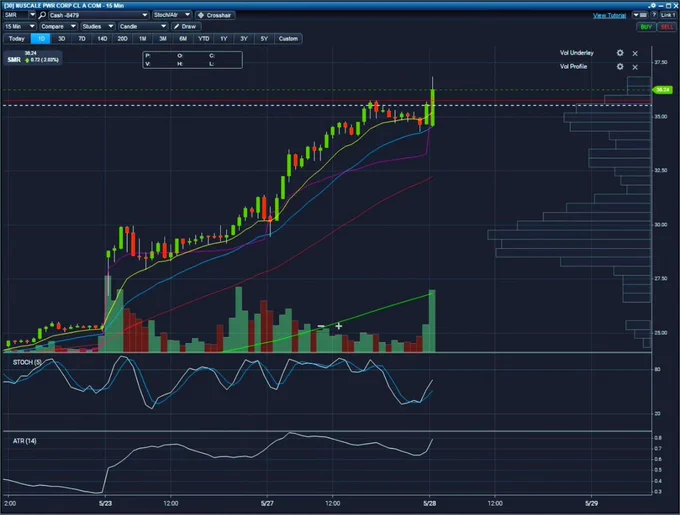Click the symbol search magnifier icon
Image resolution: width=680 pixels, height=515 pixels.
(42, 15)
